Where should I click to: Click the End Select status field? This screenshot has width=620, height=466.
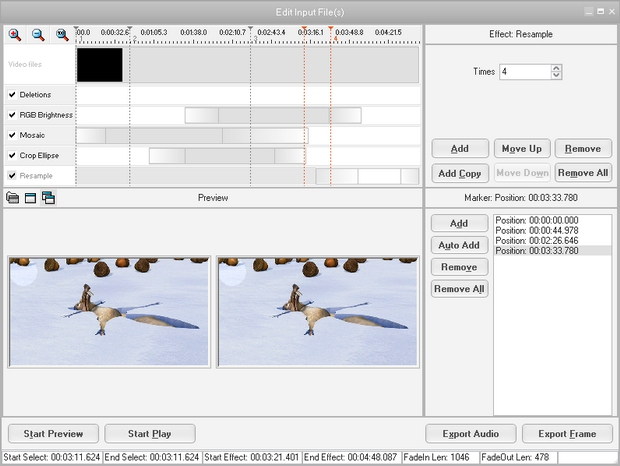[152, 457]
